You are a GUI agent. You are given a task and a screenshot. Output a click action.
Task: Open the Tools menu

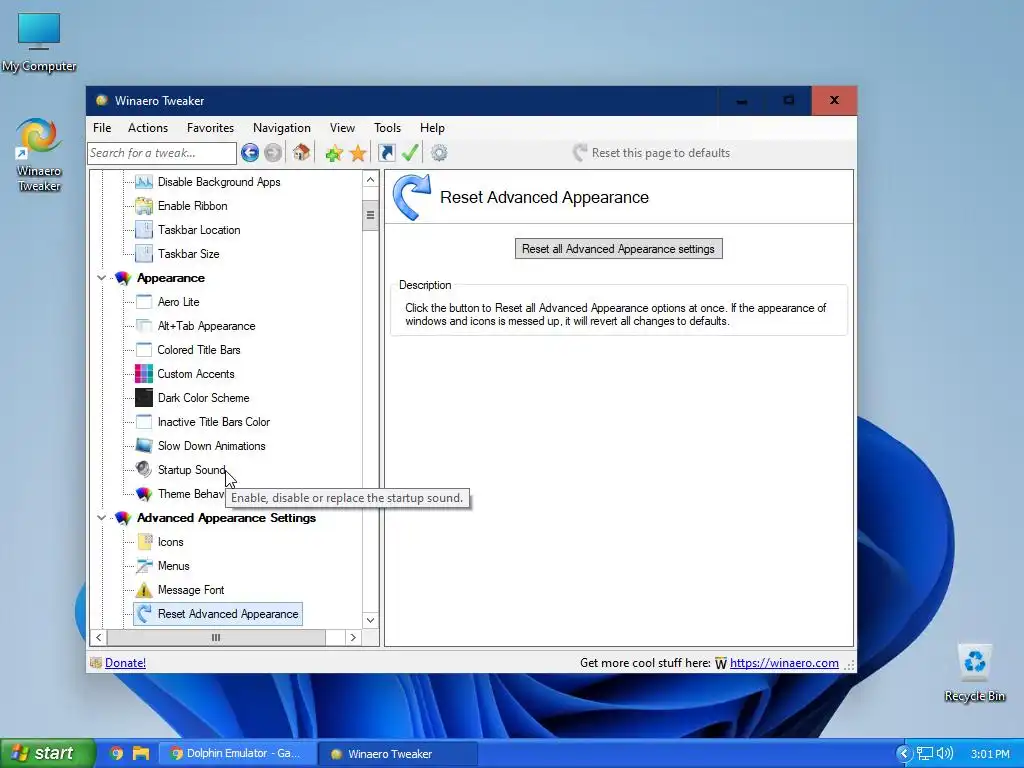[387, 128]
